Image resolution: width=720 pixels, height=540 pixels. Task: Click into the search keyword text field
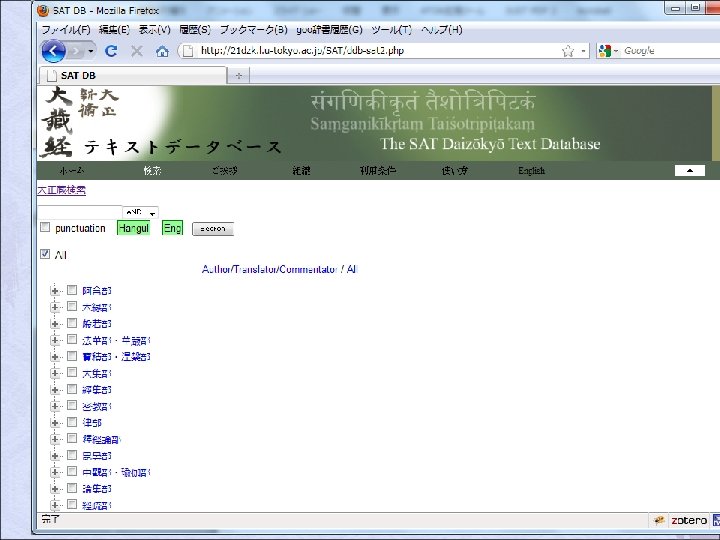(x=79, y=212)
